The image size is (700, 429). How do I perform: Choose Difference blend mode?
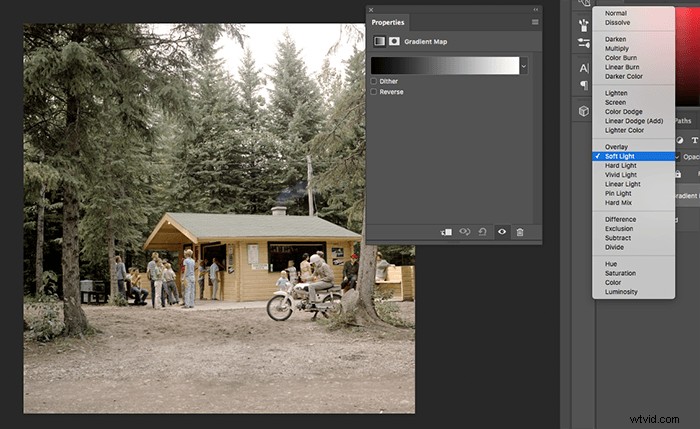coord(633,219)
